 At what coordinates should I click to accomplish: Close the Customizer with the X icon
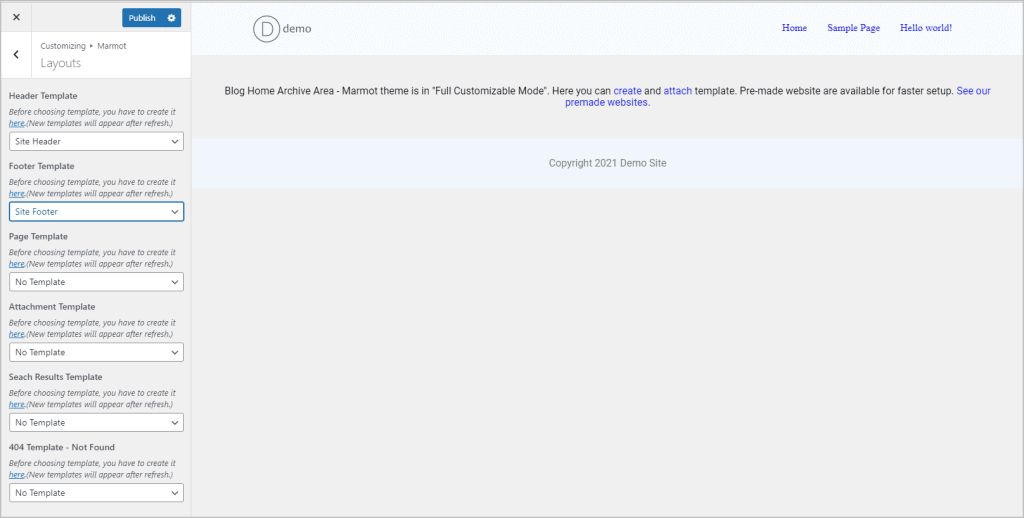[x=16, y=18]
